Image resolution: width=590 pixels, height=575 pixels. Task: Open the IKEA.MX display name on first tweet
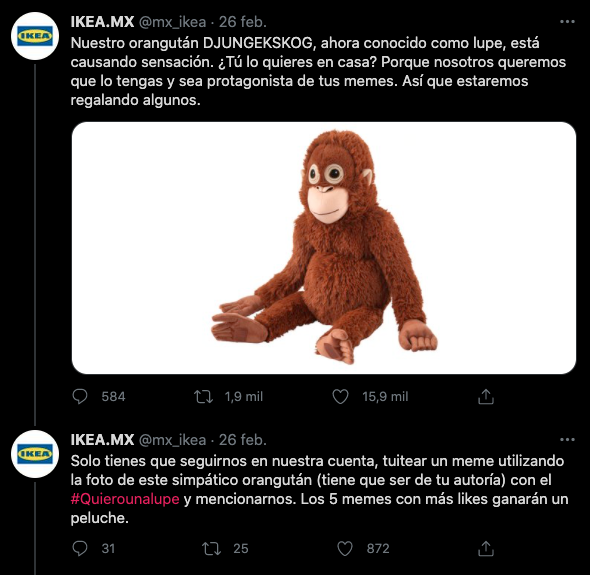point(102,22)
